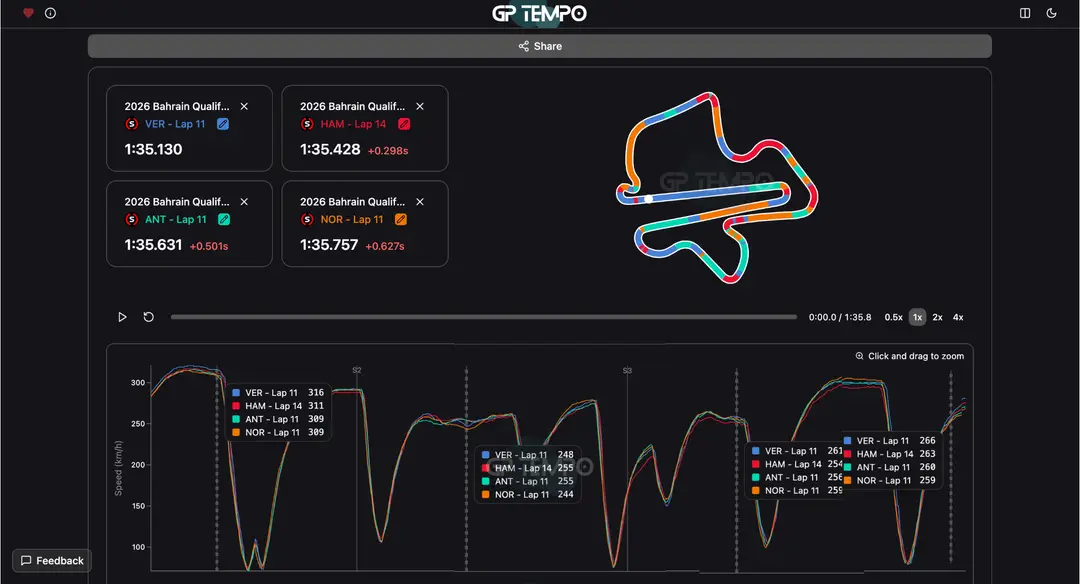This screenshot has height=584, width=1080.
Task: Click soft tyre icon on NOR card
Action: [307, 220]
